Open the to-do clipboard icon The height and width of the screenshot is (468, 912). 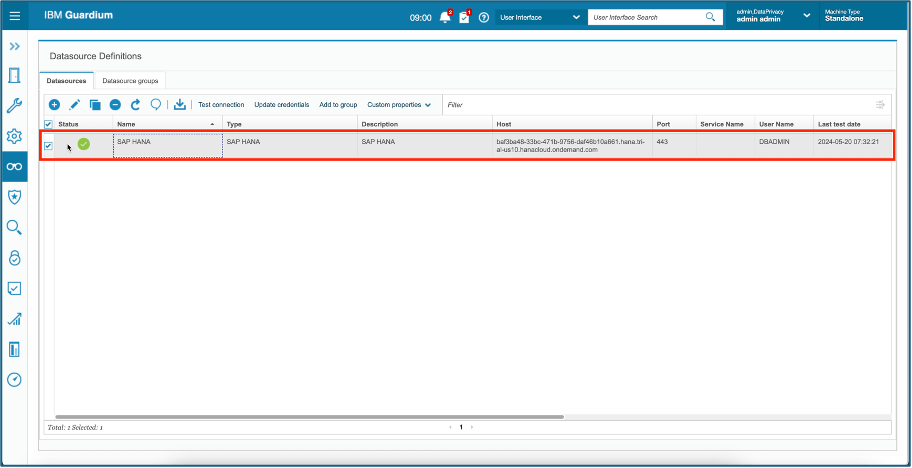[x=464, y=17]
